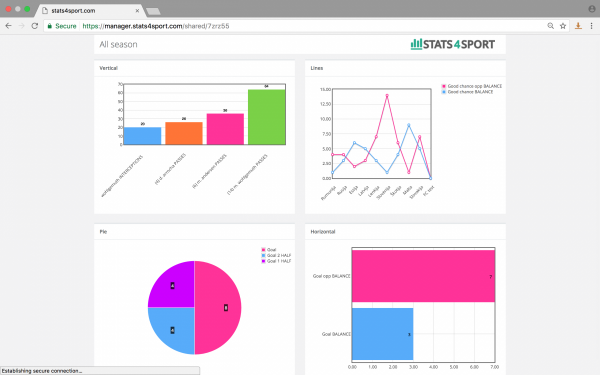Click the Horizontal chart panel title
Screen dimensions: 600x375
(323, 232)
